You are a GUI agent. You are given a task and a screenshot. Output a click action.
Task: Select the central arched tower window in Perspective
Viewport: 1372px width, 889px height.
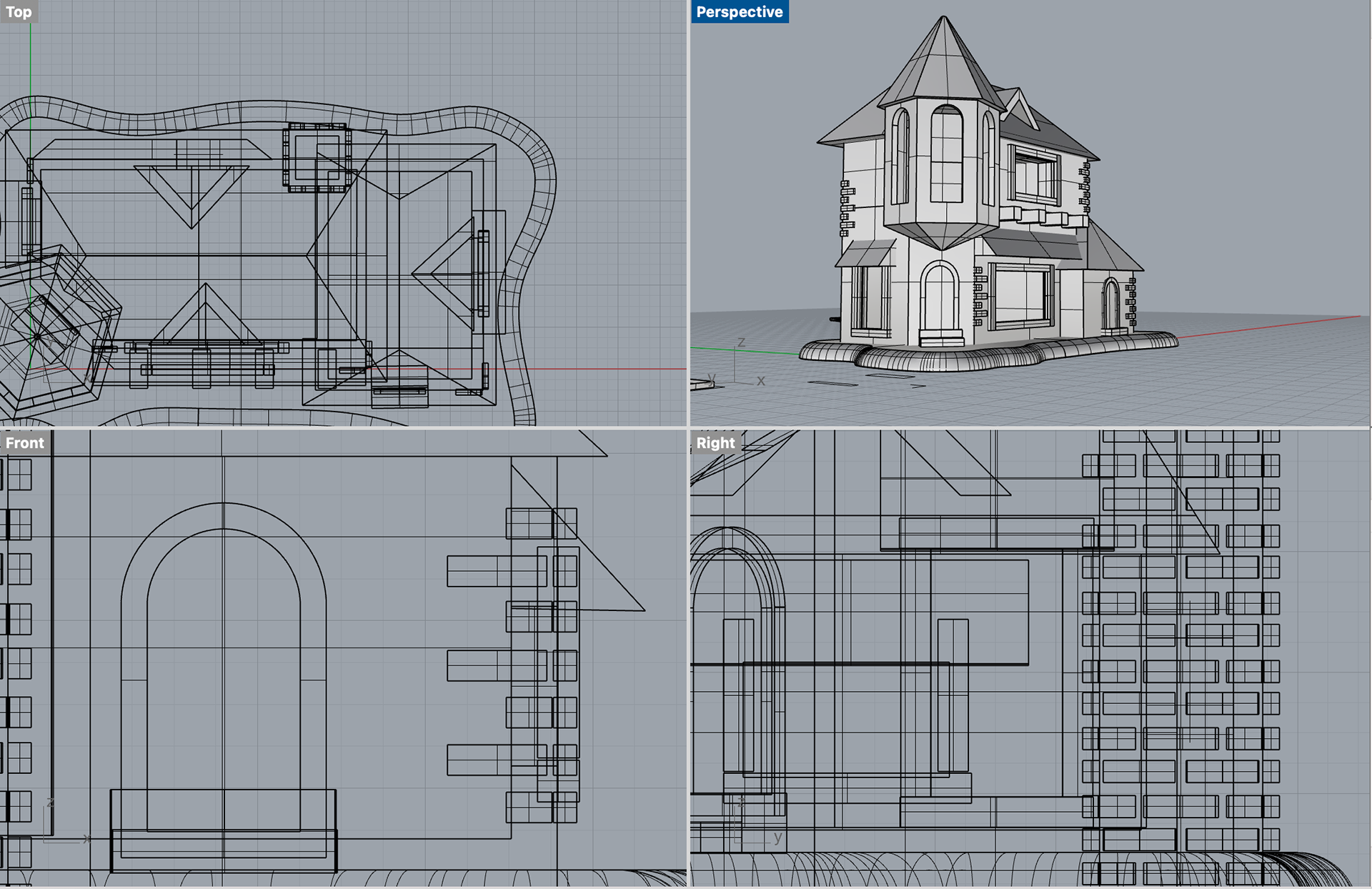(947, 154)
